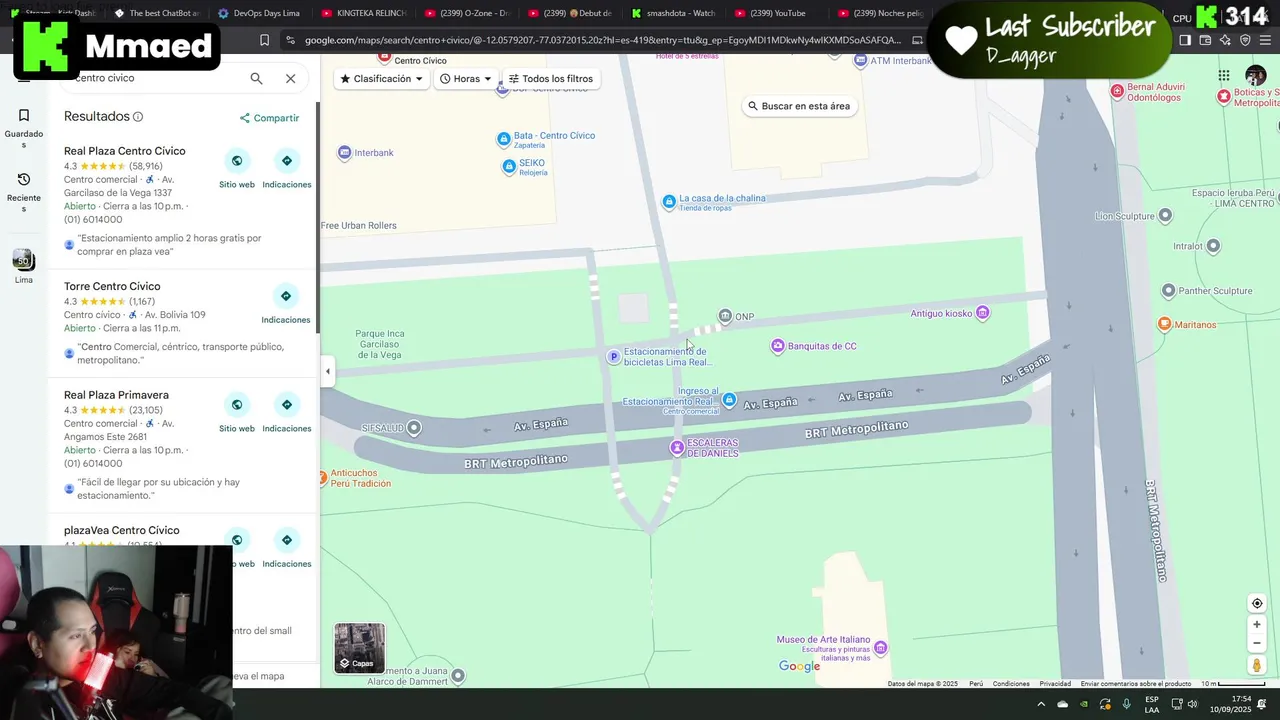Click the Parque Inca Garcilaso de la Vega label
1280x720 pixels.
pos(380,344)
